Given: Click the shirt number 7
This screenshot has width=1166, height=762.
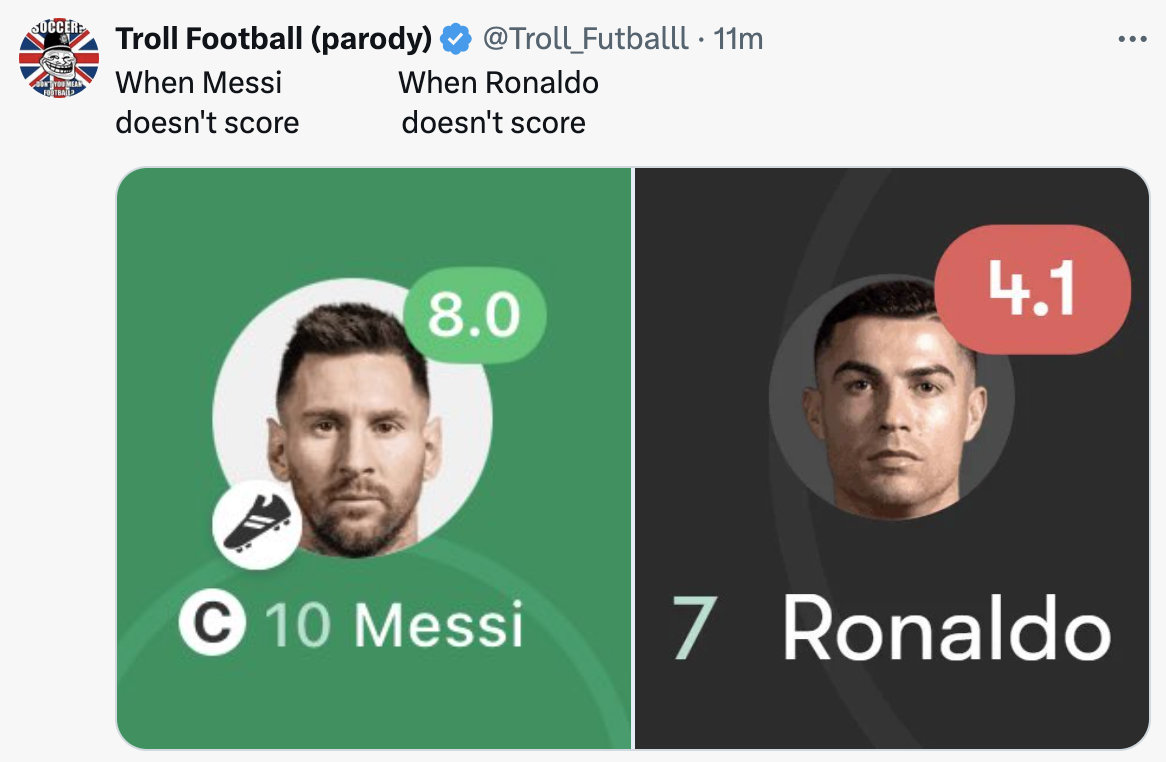Looking at the screenshot, I should [x=693, y=629].
